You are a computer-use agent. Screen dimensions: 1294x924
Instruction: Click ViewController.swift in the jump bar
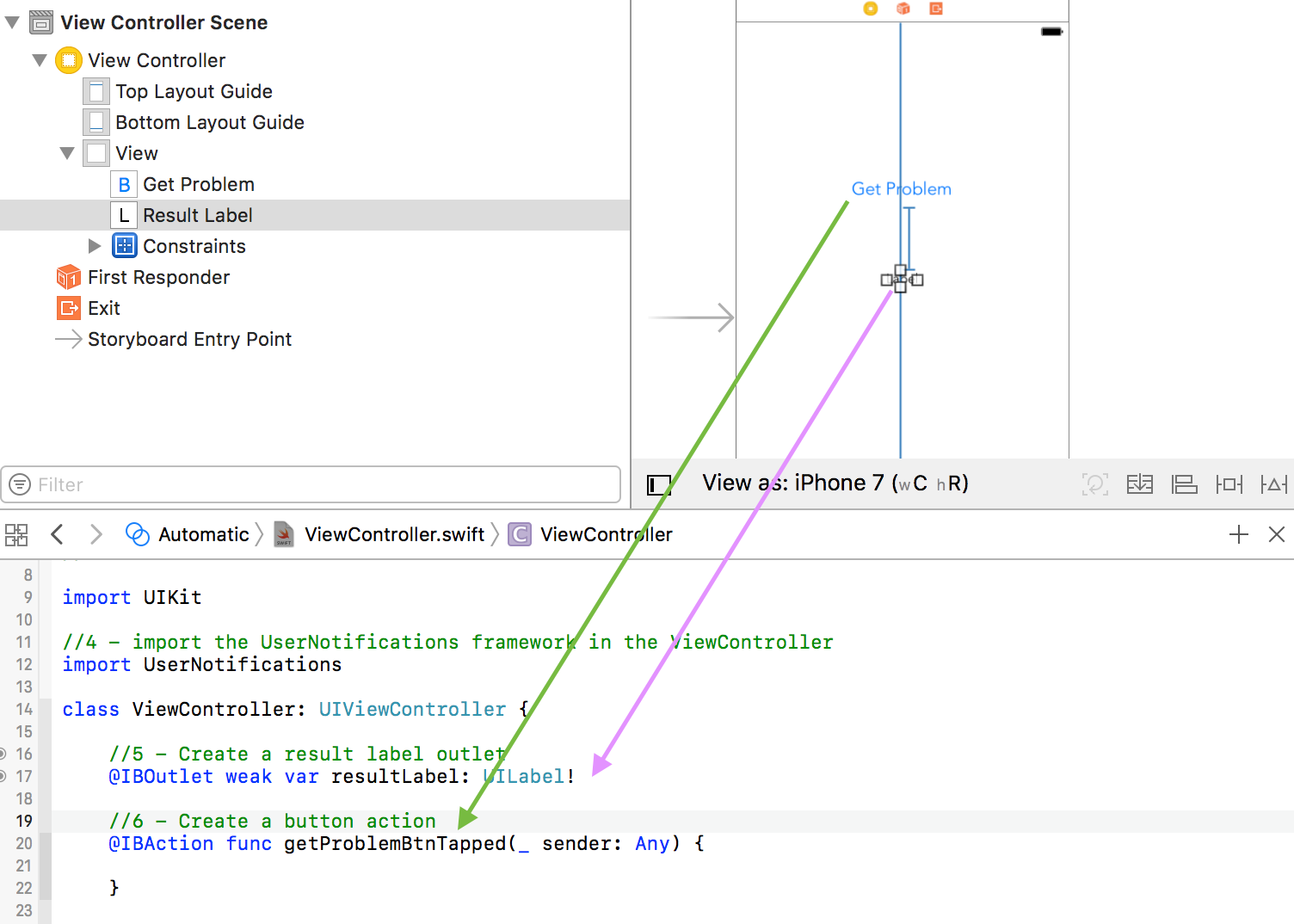point(394,534)
